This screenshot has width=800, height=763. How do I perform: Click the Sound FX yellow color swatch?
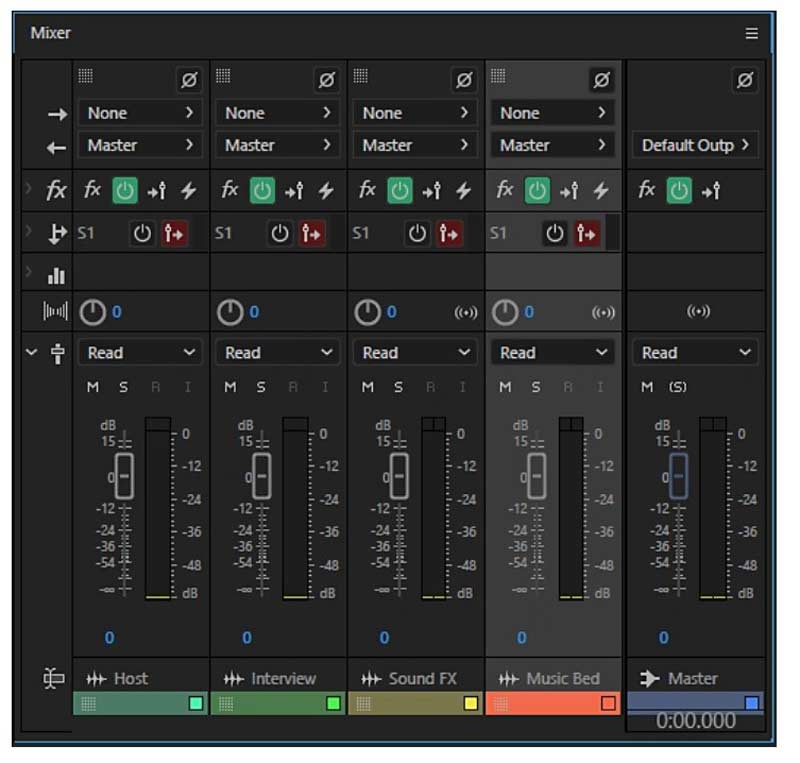coord(470,704)
